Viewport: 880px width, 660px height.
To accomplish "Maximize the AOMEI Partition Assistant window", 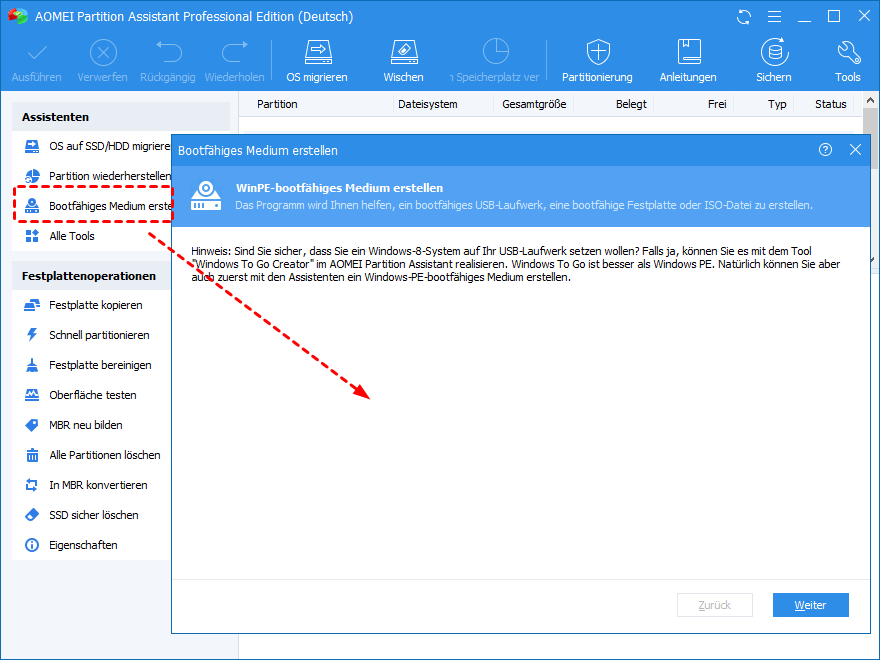I will tap(834, 16).
